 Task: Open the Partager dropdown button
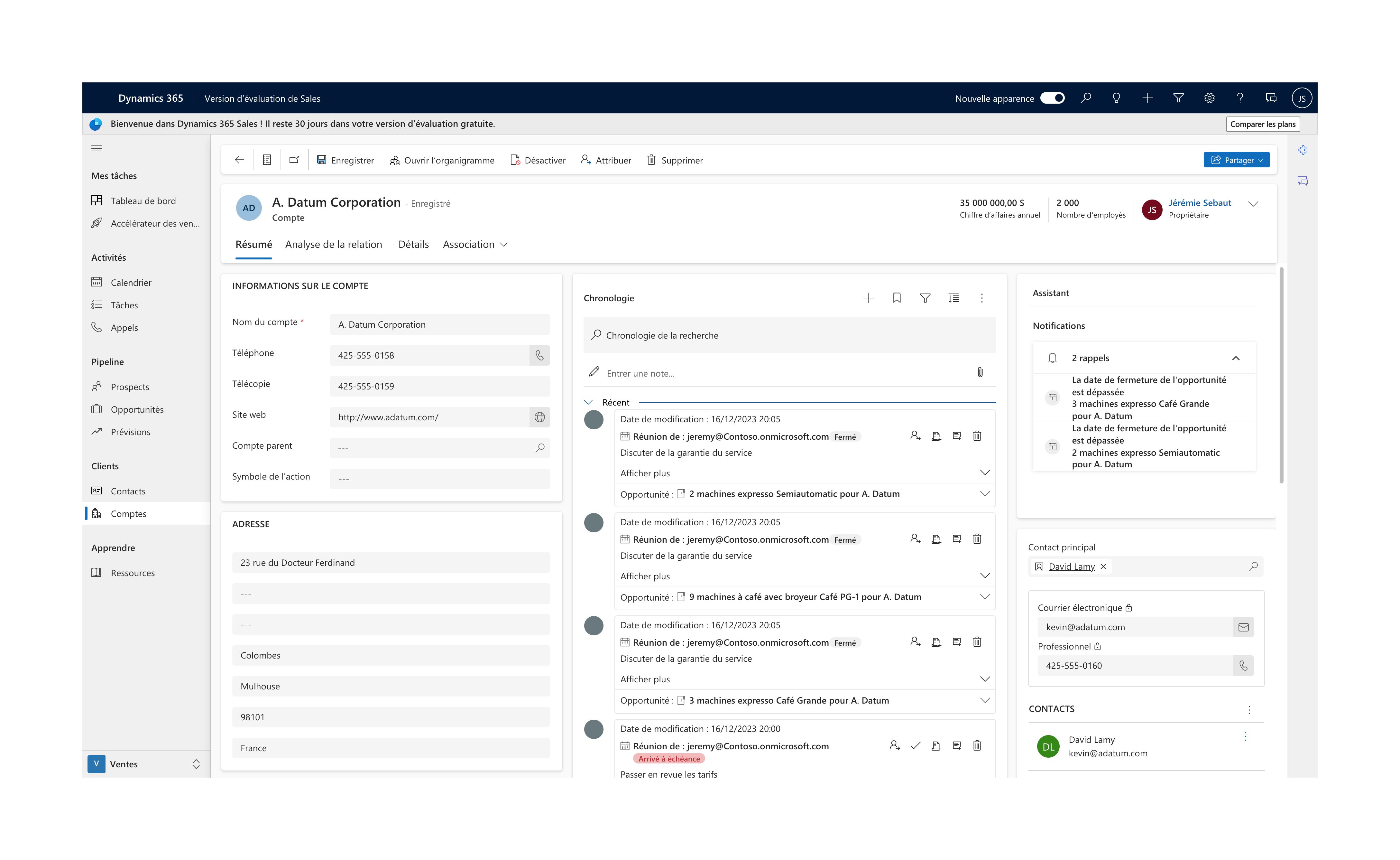coord(1236,160)
